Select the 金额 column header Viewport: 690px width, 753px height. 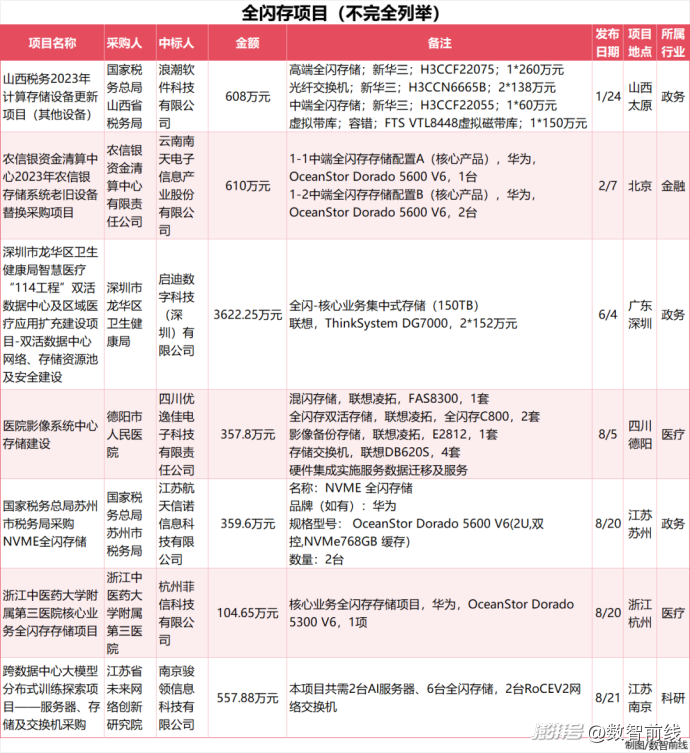pos(247,44)
